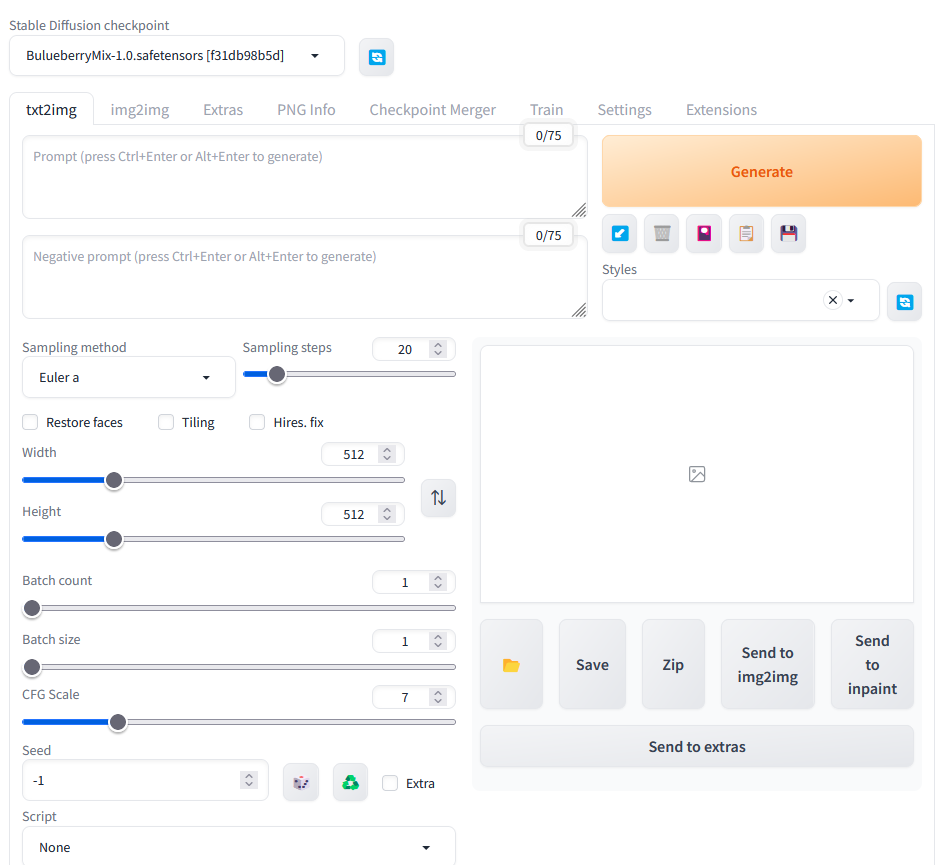Click the Generate button
The height and width of the screenshot is (865, 943).
pyautogui.click(x=761, y=171)
